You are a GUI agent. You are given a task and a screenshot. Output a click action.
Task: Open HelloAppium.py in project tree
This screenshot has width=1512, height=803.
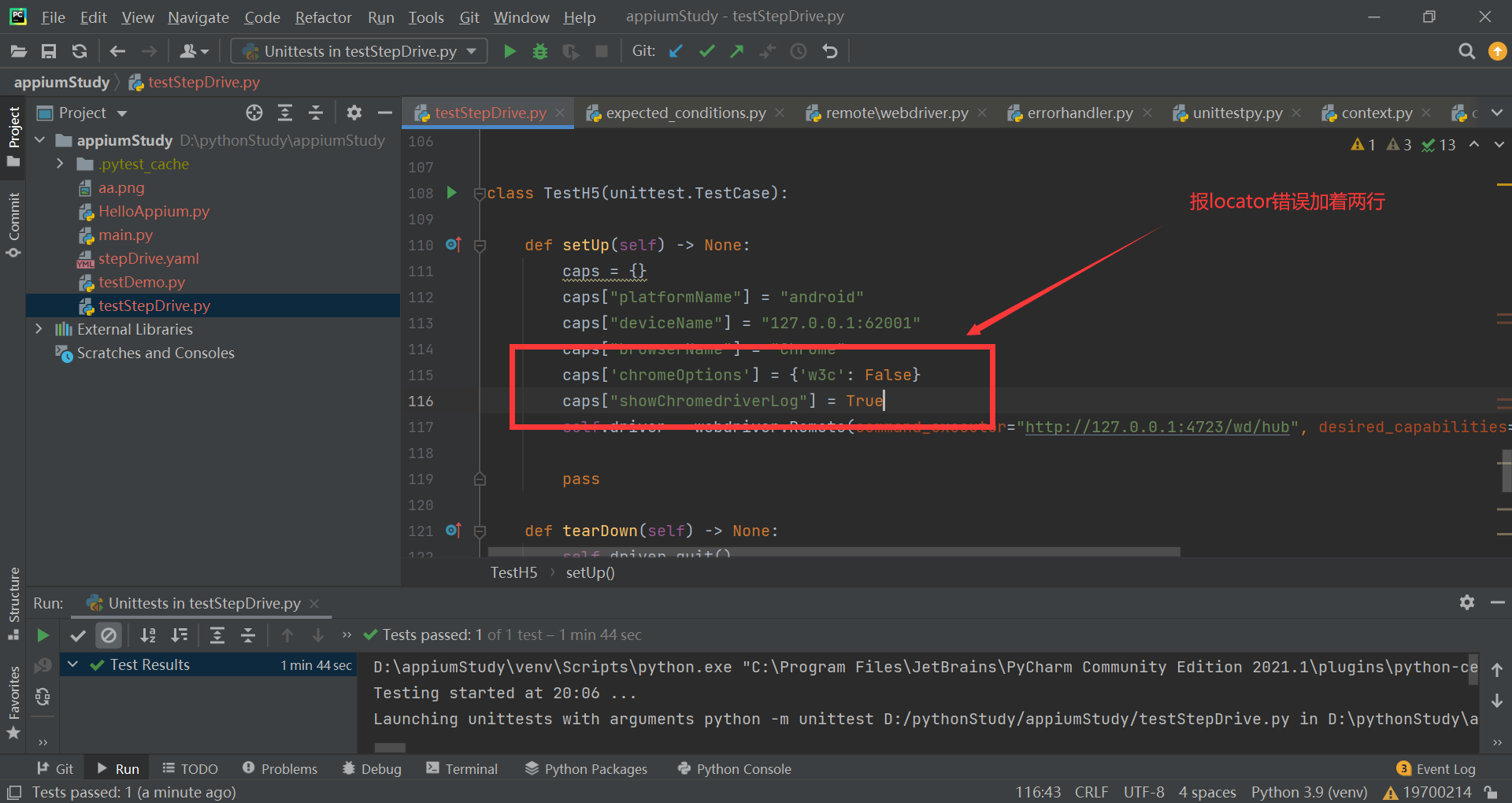pos(154,211)
